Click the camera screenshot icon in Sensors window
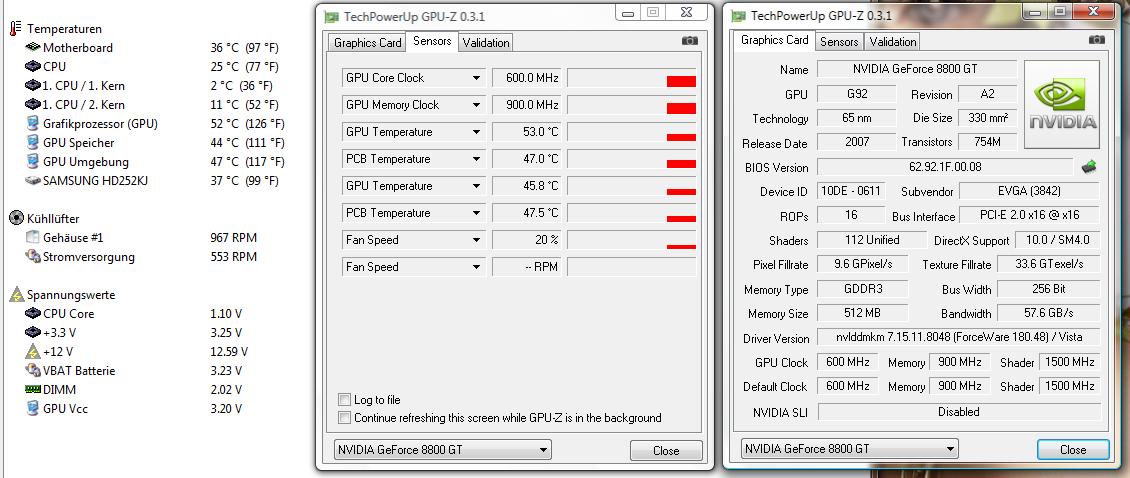The width and height of the screenshot is (1130, 478). [690, 41]
